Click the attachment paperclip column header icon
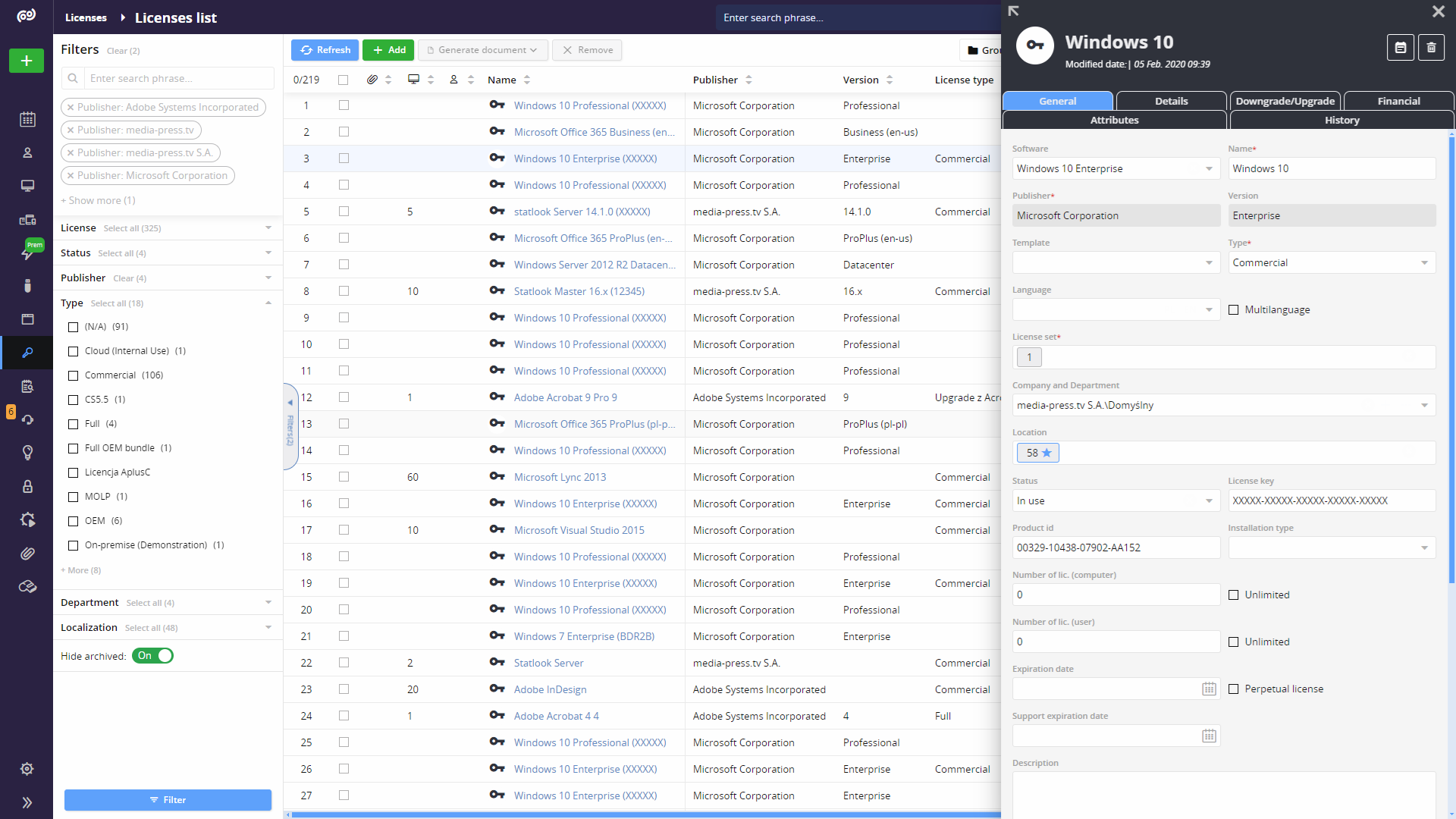The height and width of the screenshot is (819, 1456). pos(372,80)
